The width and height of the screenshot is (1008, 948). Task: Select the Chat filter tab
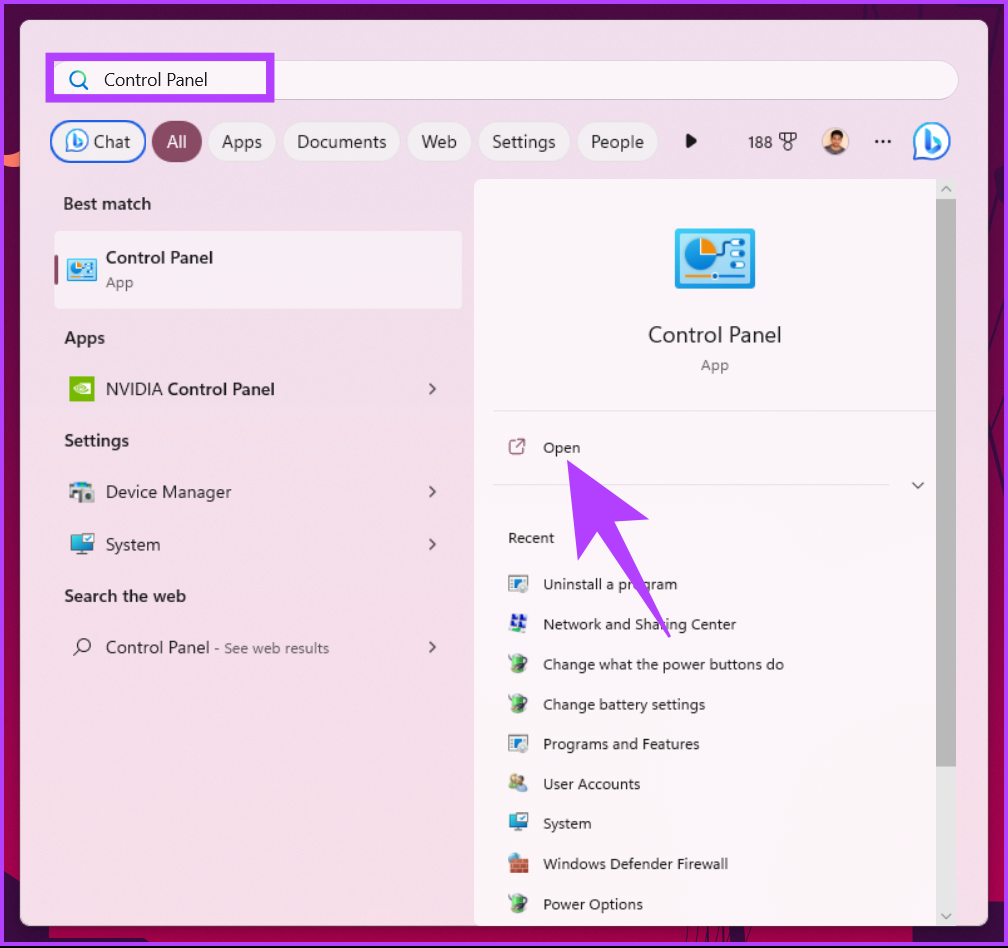pos(98,141)
